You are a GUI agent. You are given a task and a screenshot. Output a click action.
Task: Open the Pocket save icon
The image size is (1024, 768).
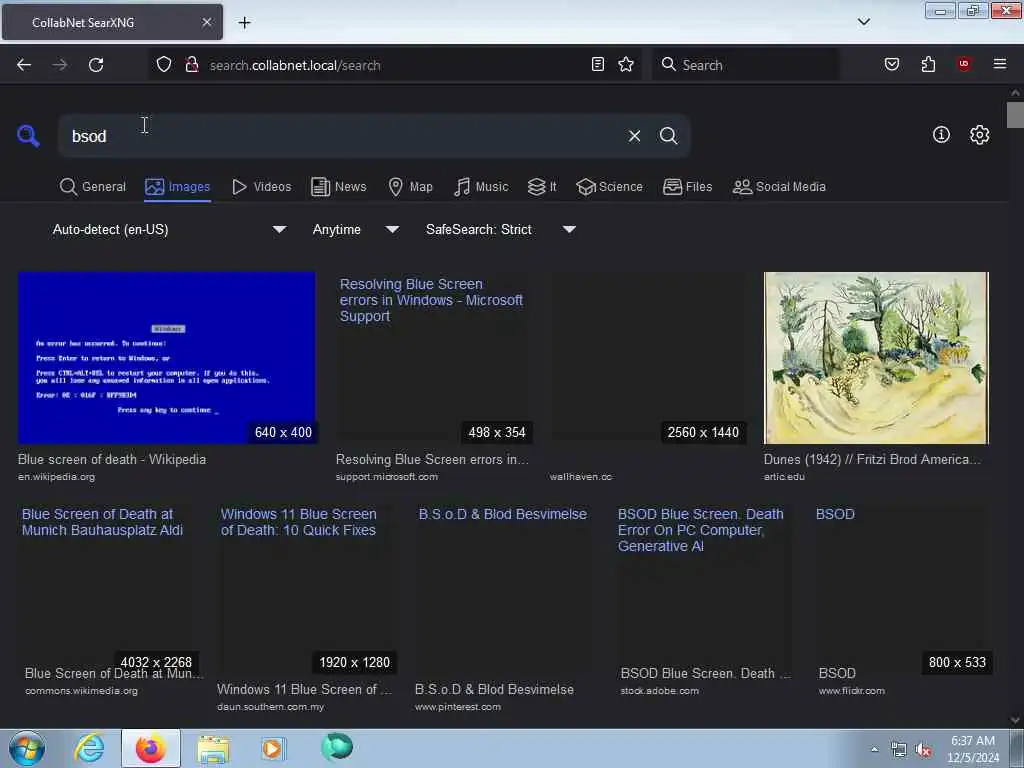(892, 64)
